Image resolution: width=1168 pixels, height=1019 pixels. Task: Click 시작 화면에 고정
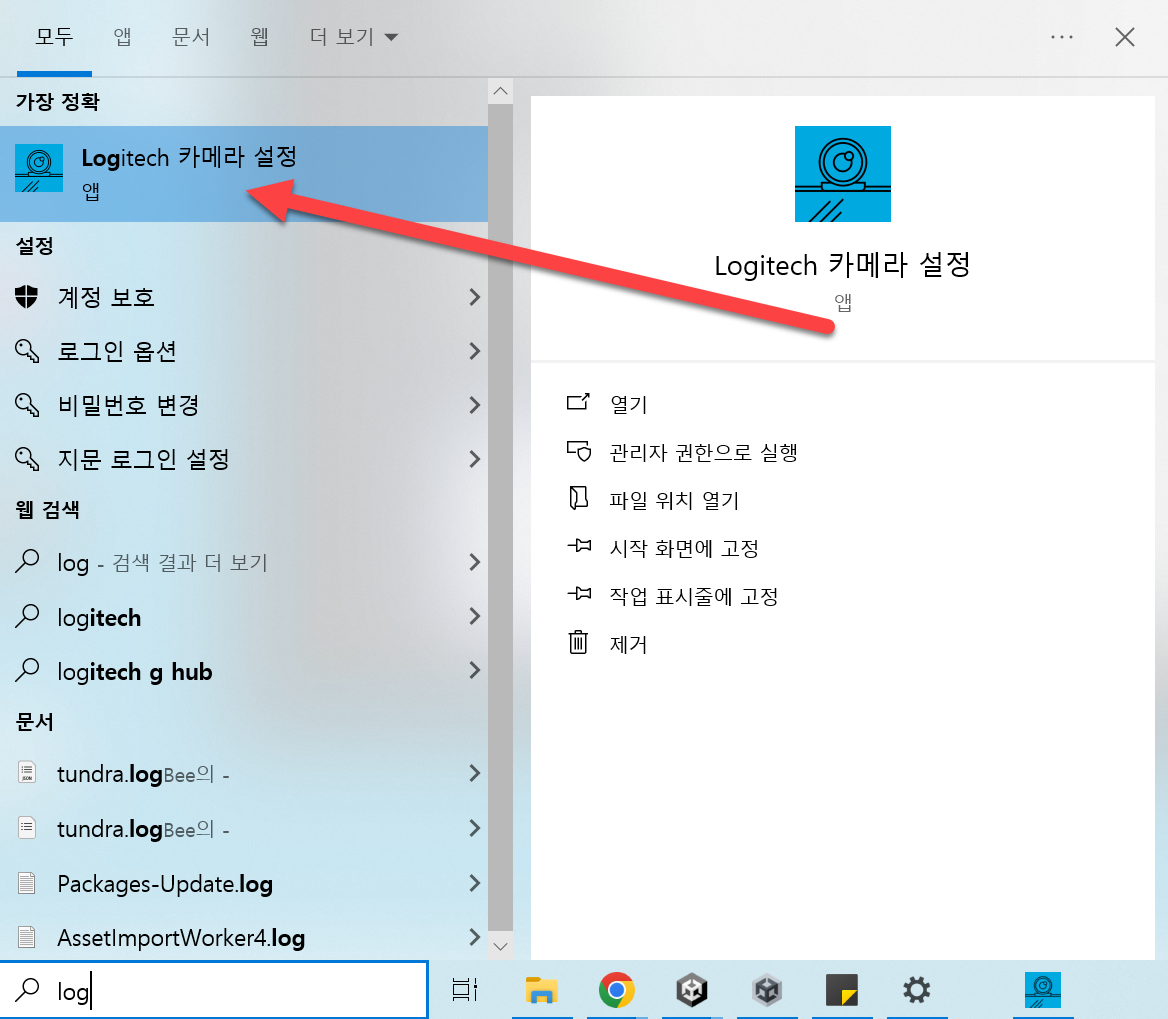(684, 548)
